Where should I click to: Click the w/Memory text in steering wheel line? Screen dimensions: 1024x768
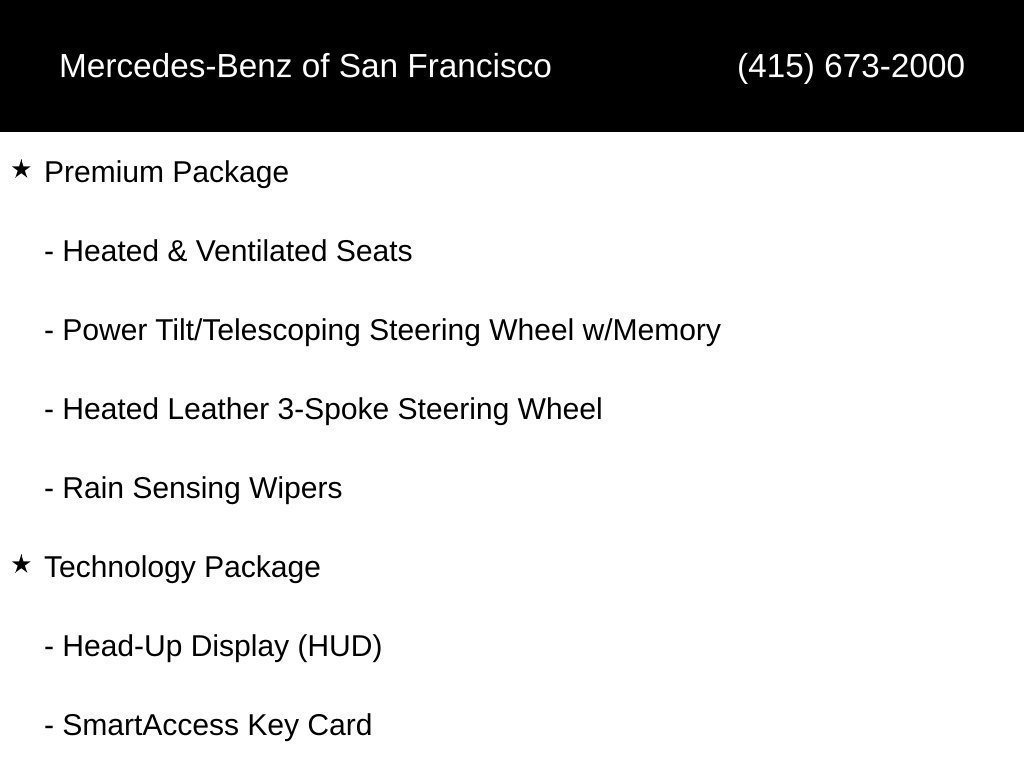pos(652,330)
